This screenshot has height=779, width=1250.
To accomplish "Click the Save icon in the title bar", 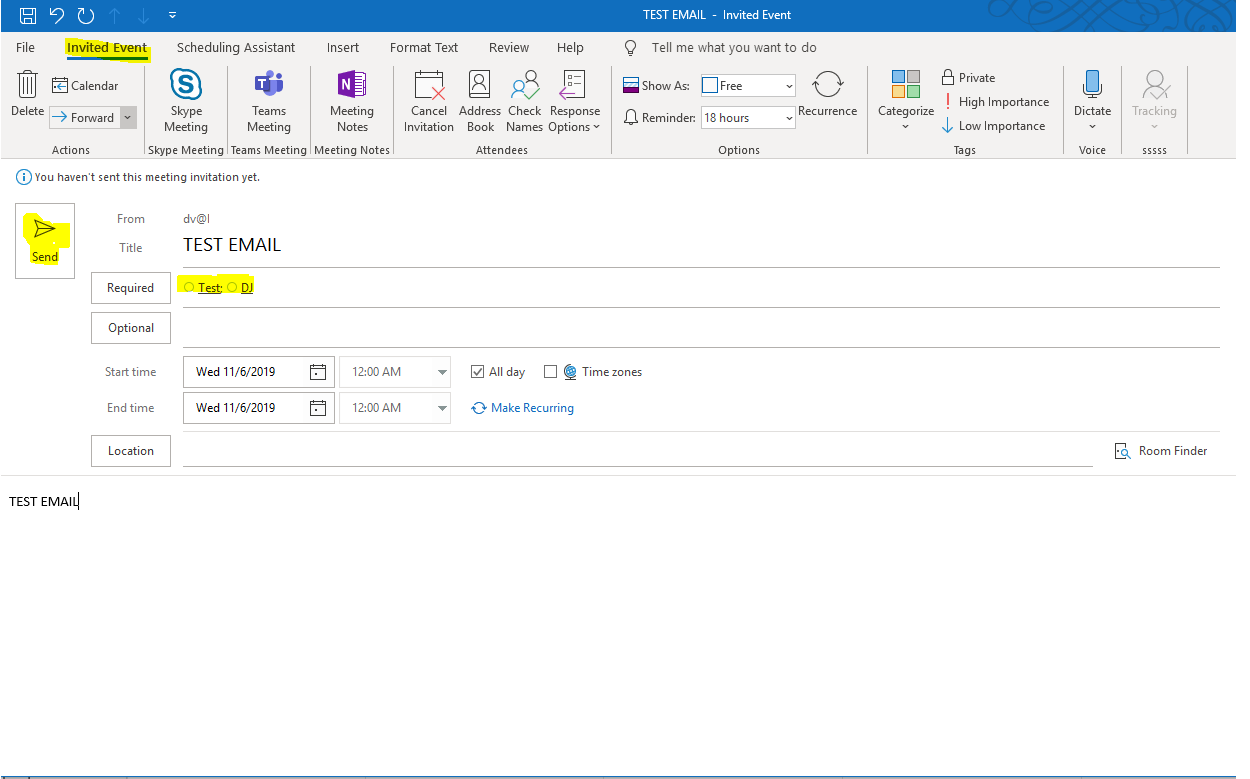I will click(x=28, y=15).
